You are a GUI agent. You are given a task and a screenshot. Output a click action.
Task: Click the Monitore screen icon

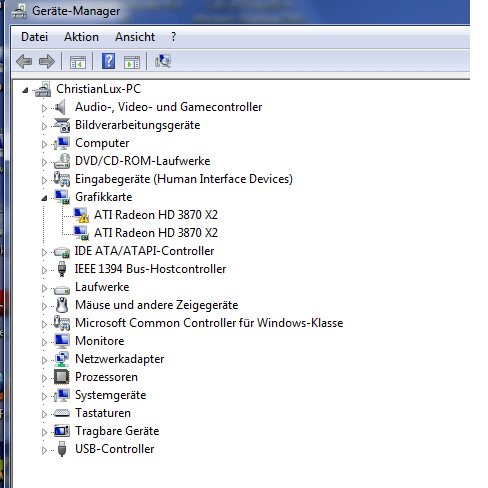62,341
